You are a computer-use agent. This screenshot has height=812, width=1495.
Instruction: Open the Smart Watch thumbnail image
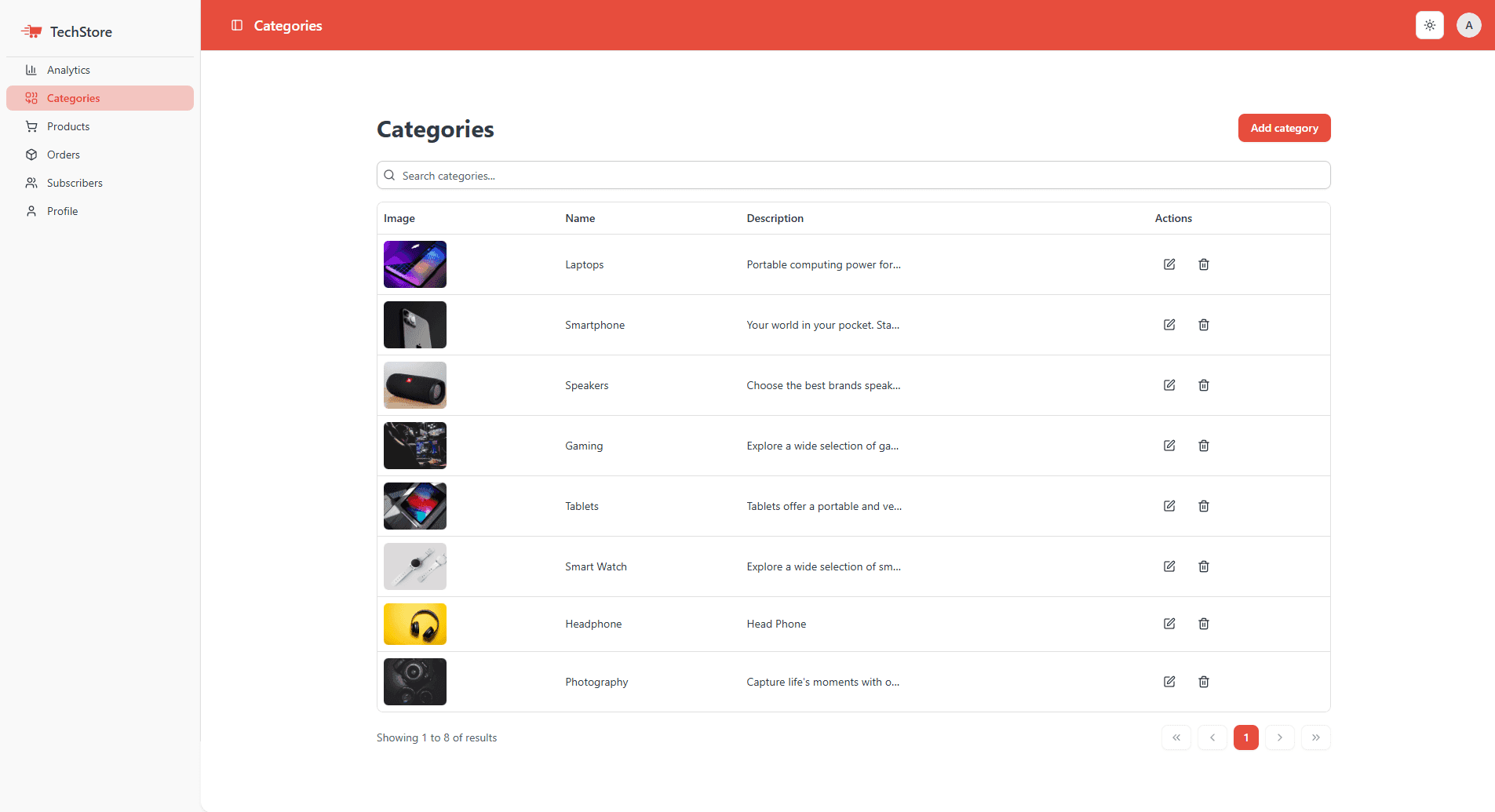[415, 566]
